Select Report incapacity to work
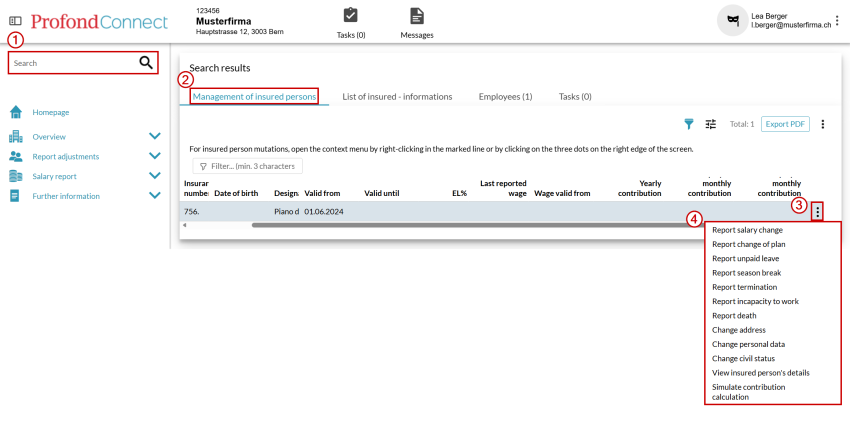The width and height of the screenshot is (850, 429). [x=755, y=301]
